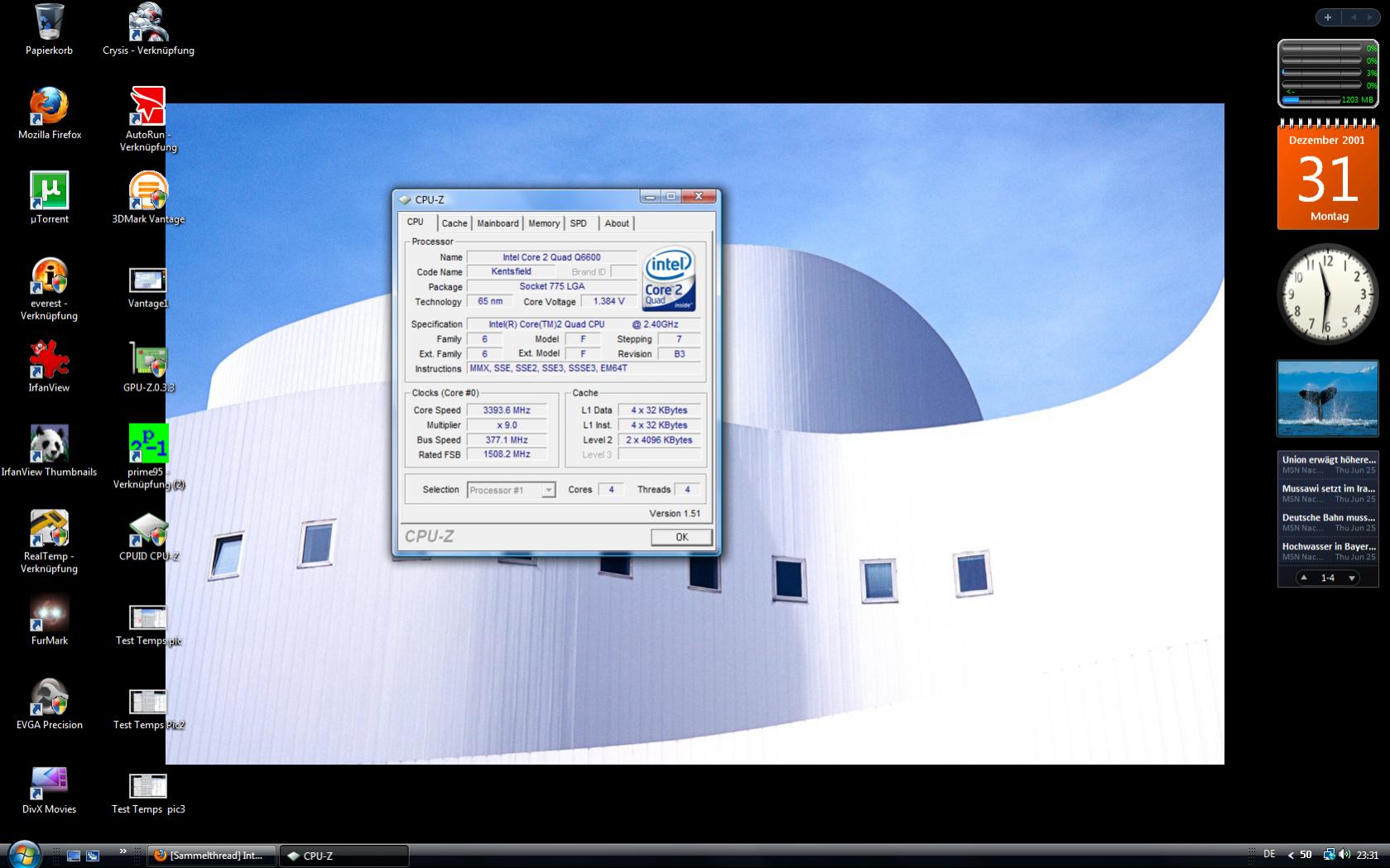
Task: Click the Name field 'Intel Core 2 Quad Q6600'
Action: point(551,257)
